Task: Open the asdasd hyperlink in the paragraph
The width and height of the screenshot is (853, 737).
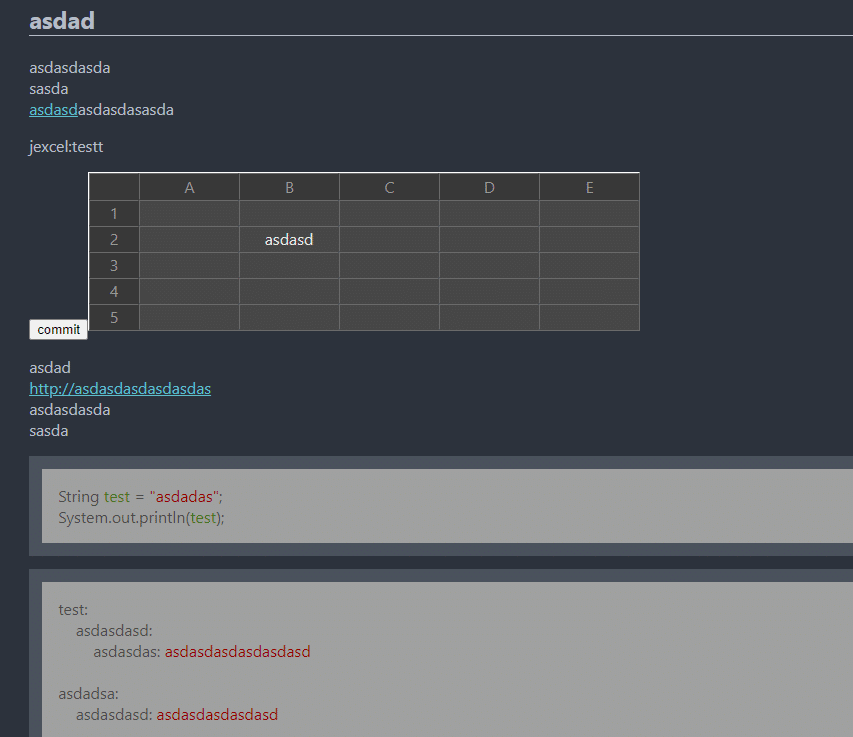Action: pyautogui.click(x=53, y=110)
